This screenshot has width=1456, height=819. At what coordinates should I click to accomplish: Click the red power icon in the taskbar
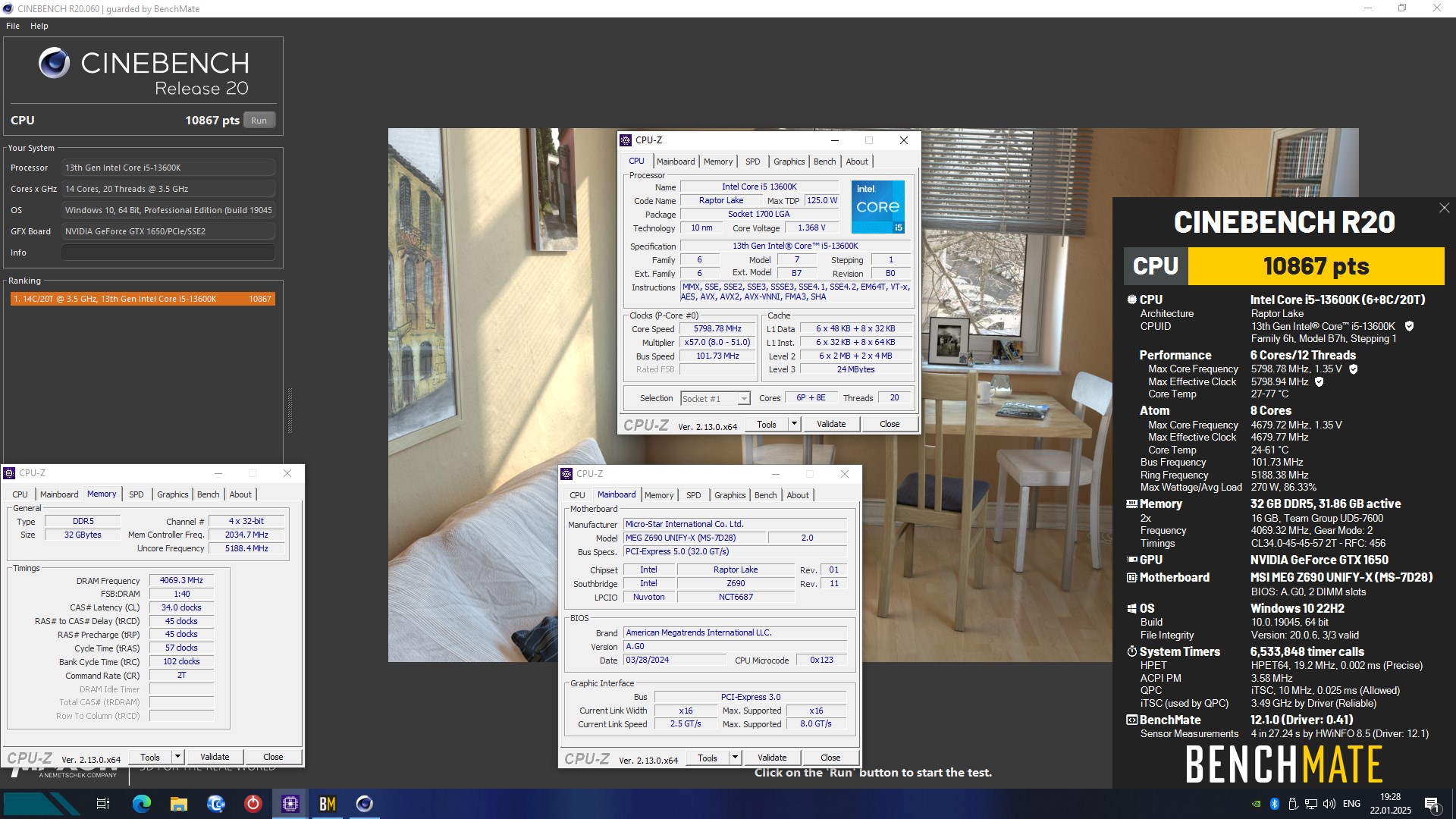[253, 804]
